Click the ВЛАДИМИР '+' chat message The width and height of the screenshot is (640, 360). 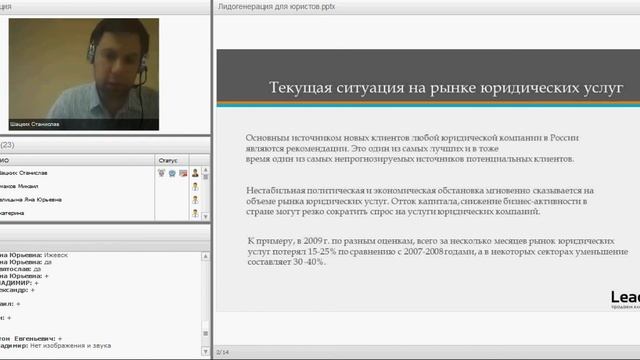[x=19, y=283]
